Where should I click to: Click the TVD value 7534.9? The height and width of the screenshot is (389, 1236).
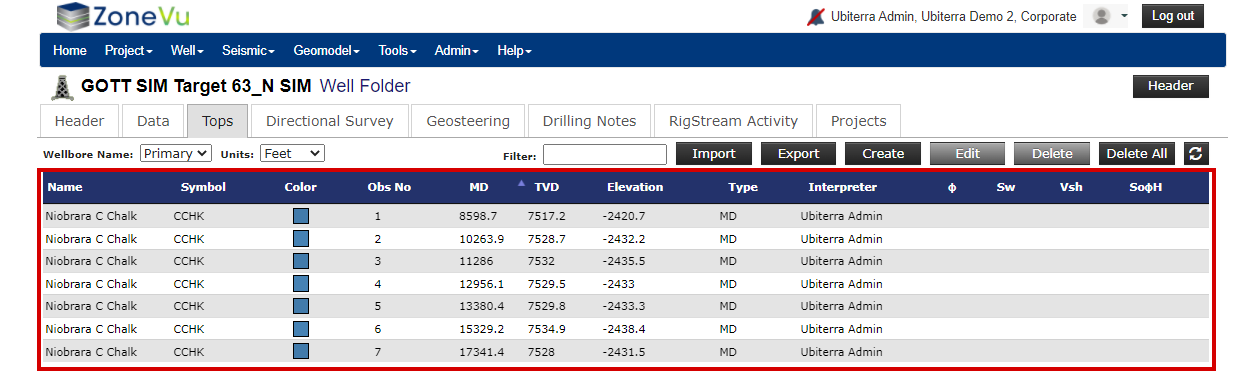(547, 329)
